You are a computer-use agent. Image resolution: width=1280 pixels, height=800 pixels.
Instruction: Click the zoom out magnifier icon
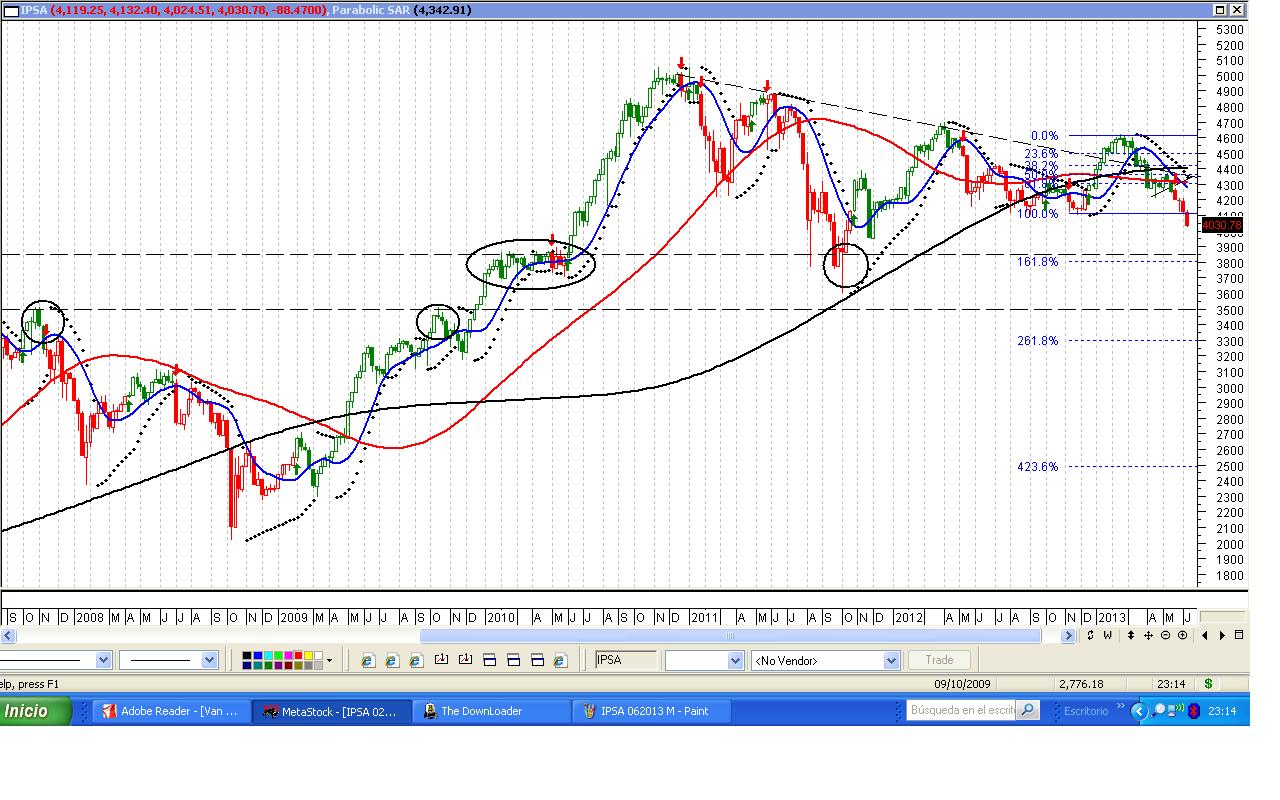pyautogui.click(x=1165, y=635)
